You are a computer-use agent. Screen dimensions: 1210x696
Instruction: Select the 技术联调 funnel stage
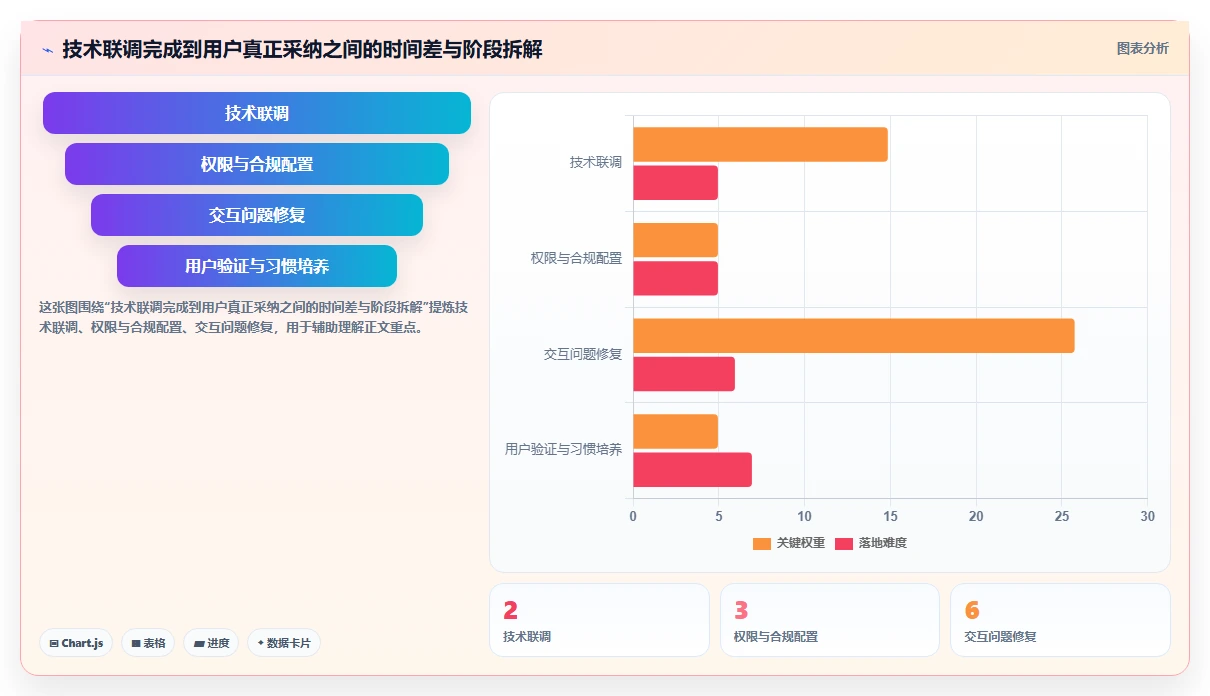257,113
